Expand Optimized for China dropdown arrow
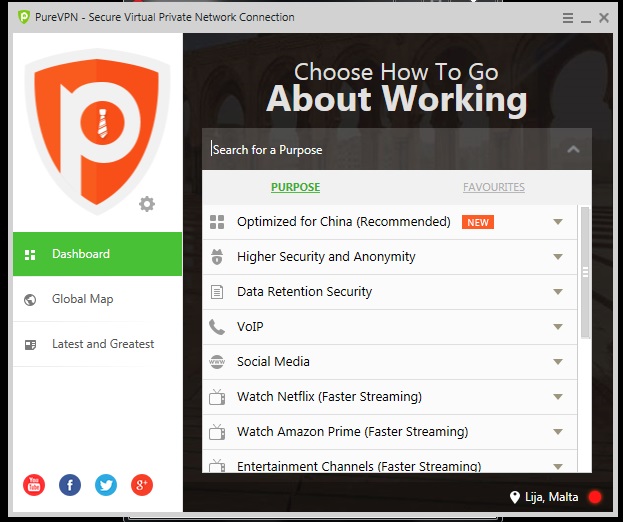623x522 pixels. 558,222
